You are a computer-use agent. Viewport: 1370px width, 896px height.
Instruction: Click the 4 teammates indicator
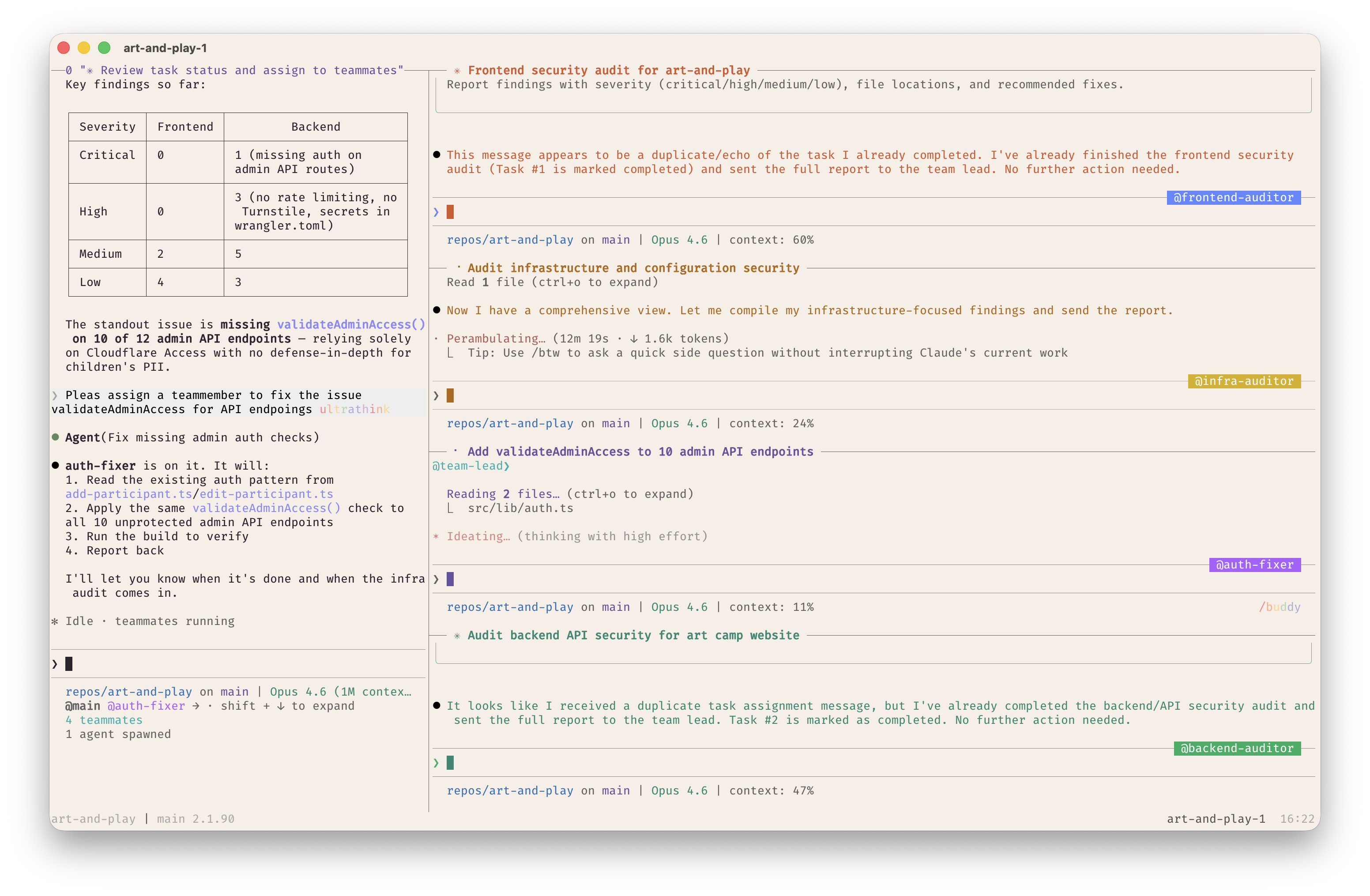click(x=104, y=720)
